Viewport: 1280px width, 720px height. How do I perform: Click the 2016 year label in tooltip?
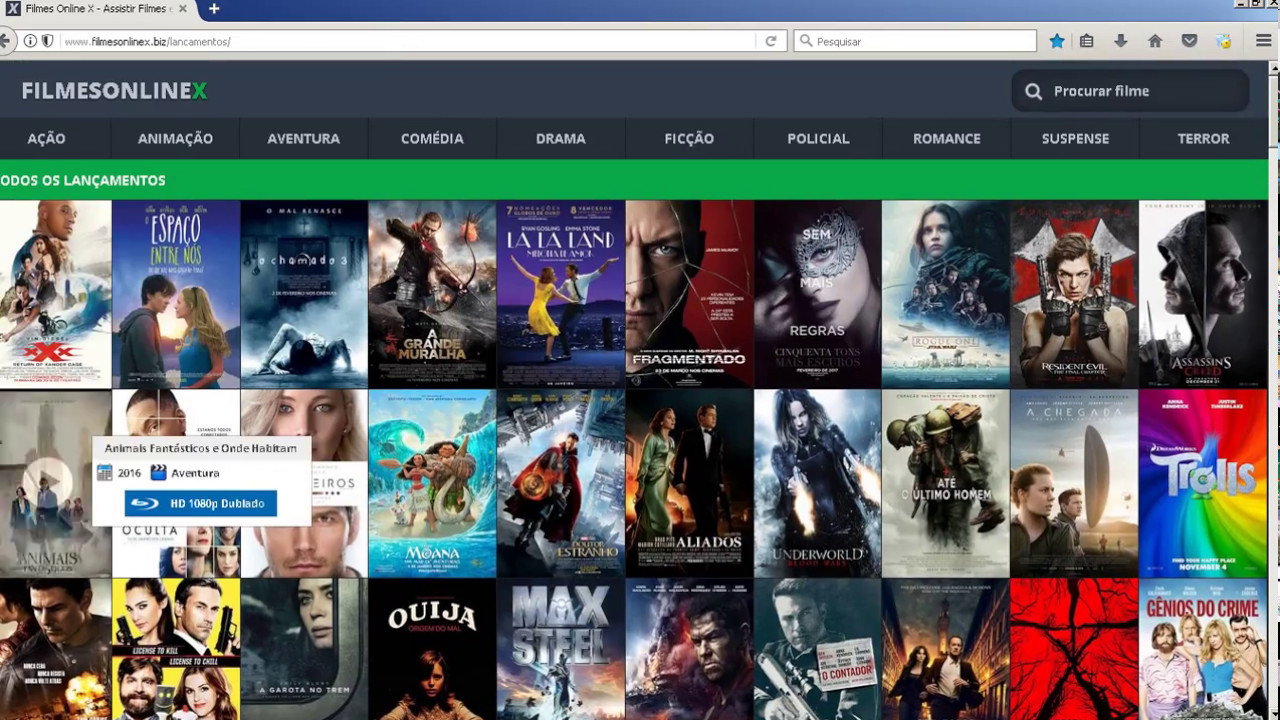click(129, 473)
